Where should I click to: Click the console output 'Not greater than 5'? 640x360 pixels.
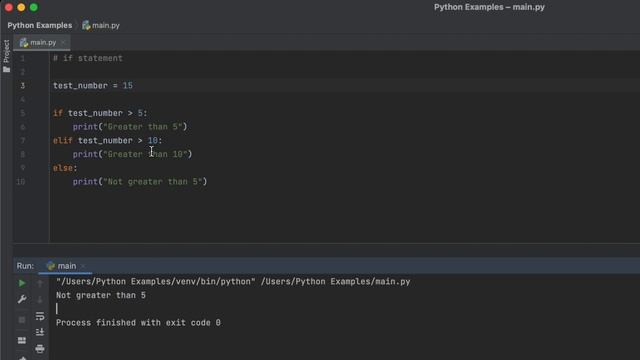(101, 295)
